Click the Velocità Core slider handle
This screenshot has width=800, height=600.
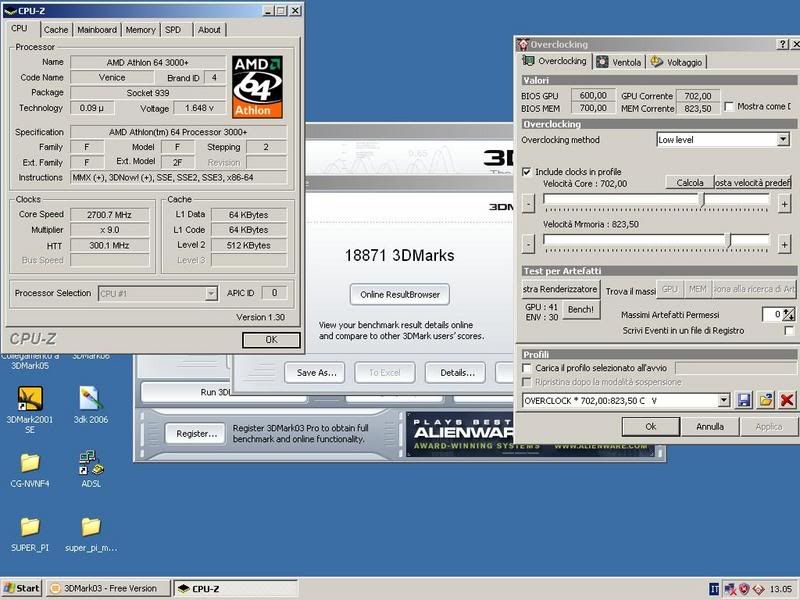(x=703, y=200)
